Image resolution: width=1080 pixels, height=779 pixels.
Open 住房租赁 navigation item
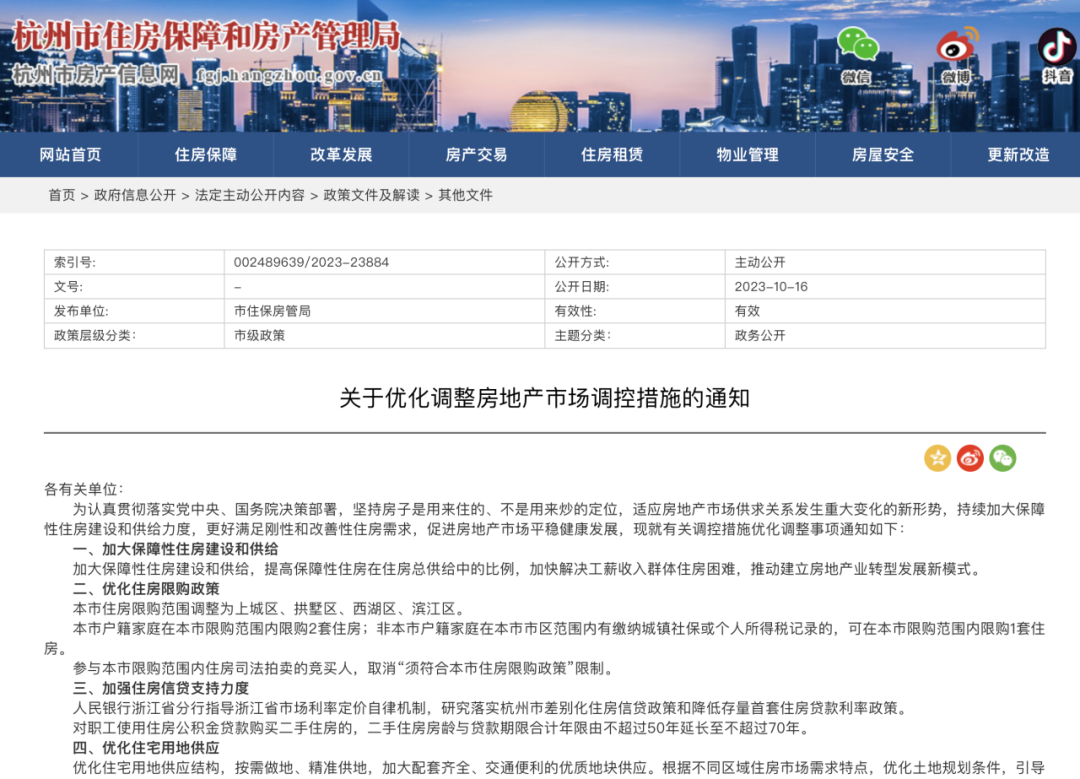tap(612, 155)
